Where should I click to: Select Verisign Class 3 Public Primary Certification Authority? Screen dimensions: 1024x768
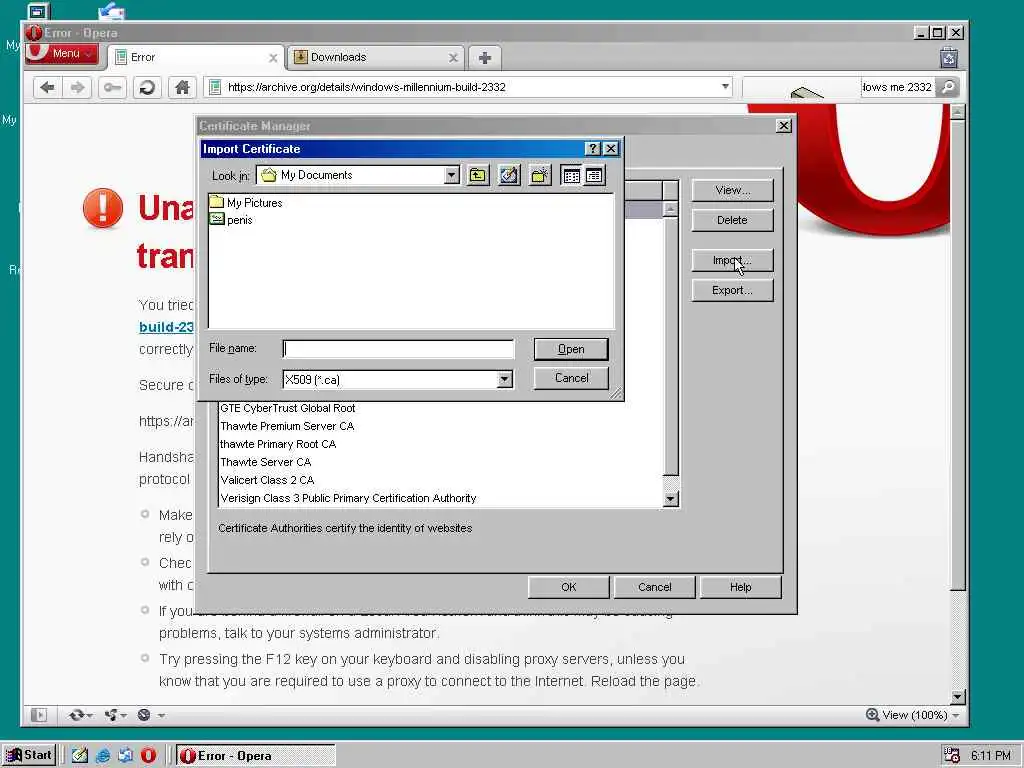click(348, 498)
